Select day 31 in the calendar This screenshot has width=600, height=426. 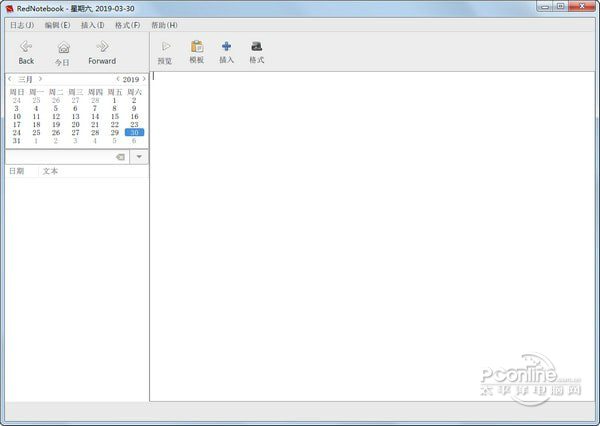click(16, 140)
